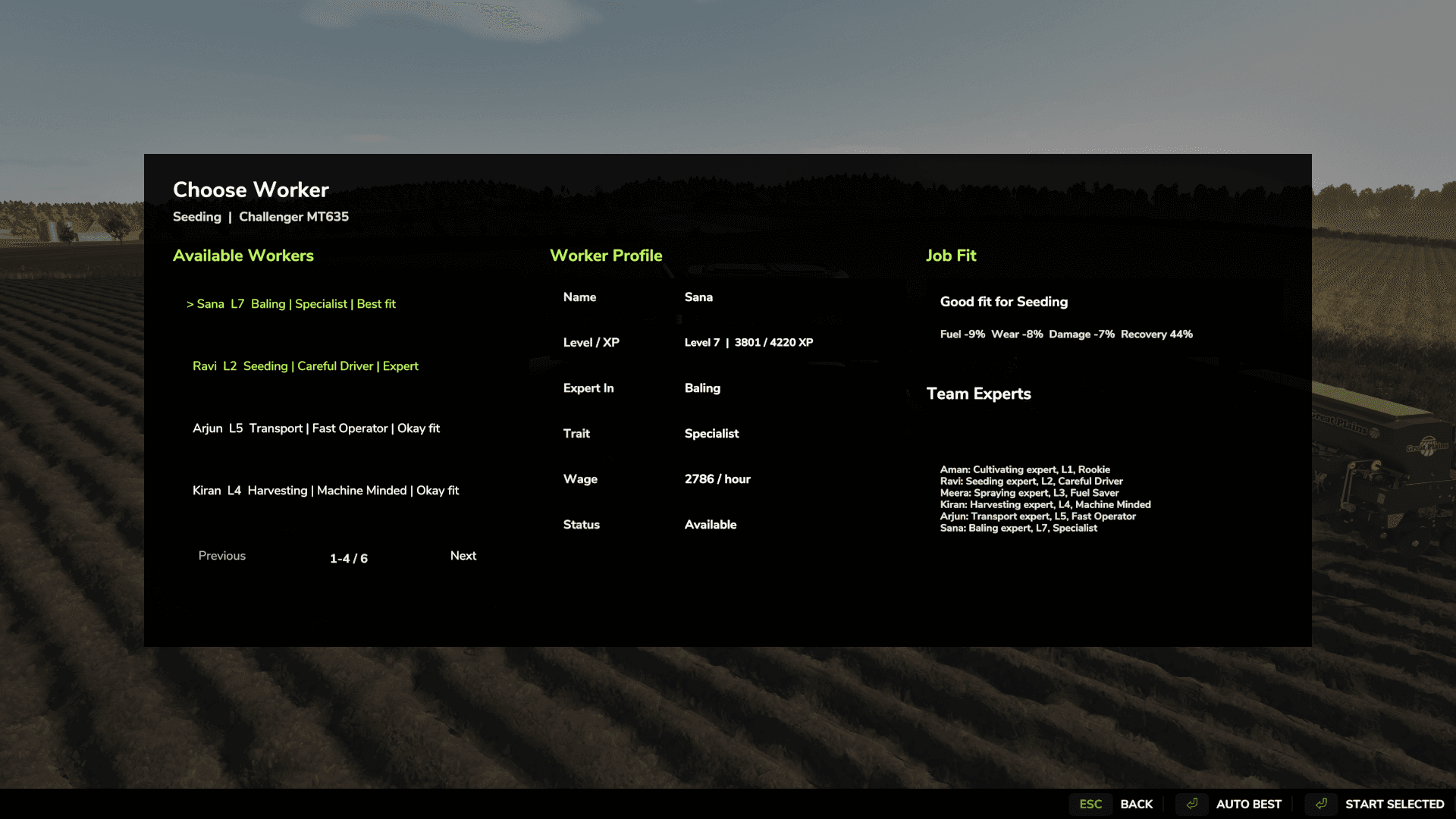The width and height of the screenshot is (1456, 819).
Task: Click the Wage value 2786 / hour
Action: pos(717,479)
